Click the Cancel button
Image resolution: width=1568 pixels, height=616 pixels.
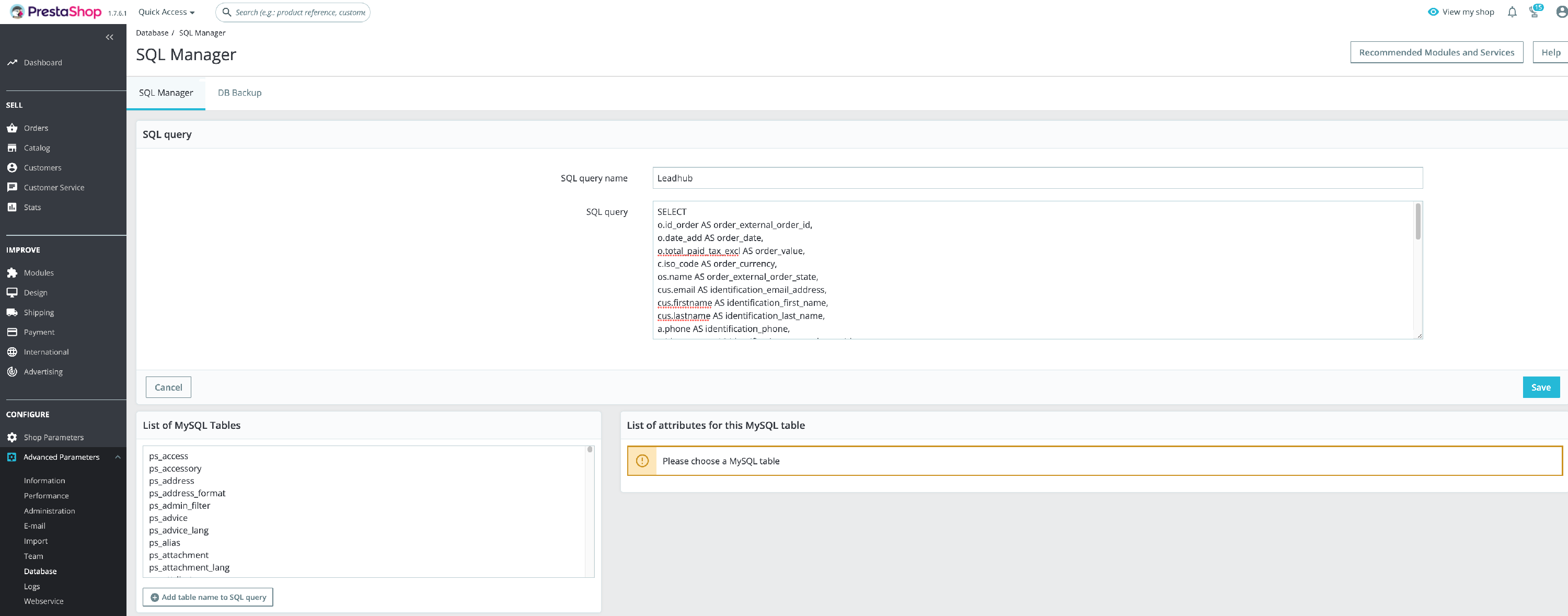point(168,387)
